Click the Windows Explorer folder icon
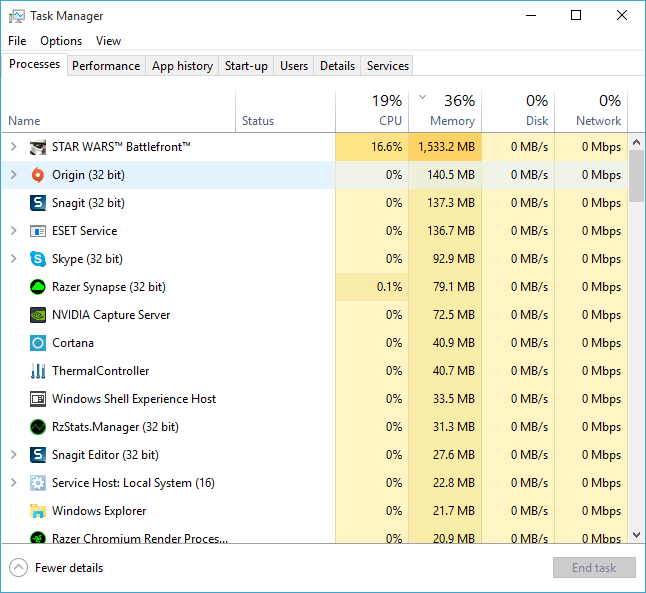Viewport: 646px width, 593px height. tap(38, 511)
